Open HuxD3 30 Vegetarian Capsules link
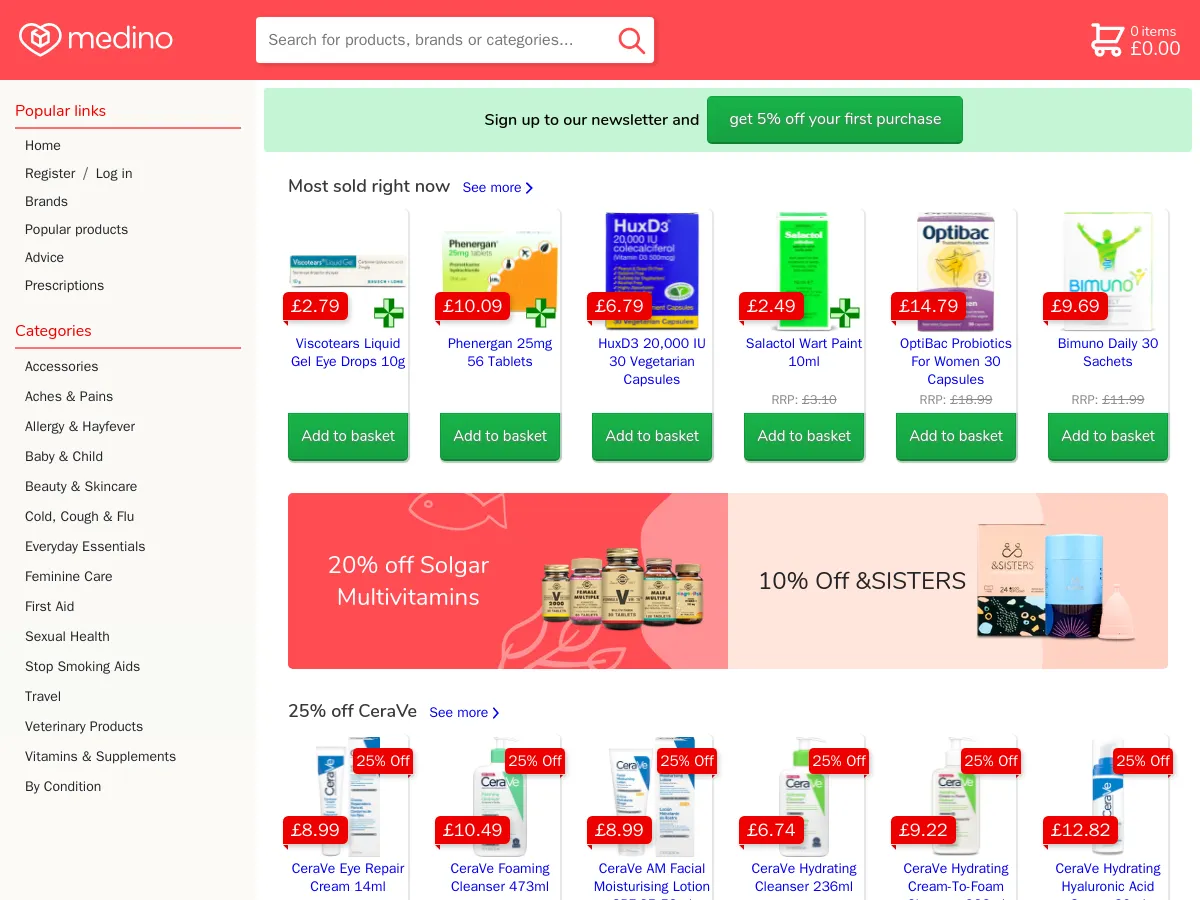The width and height of the screenshot is (1200, 900). coord(652,361)
